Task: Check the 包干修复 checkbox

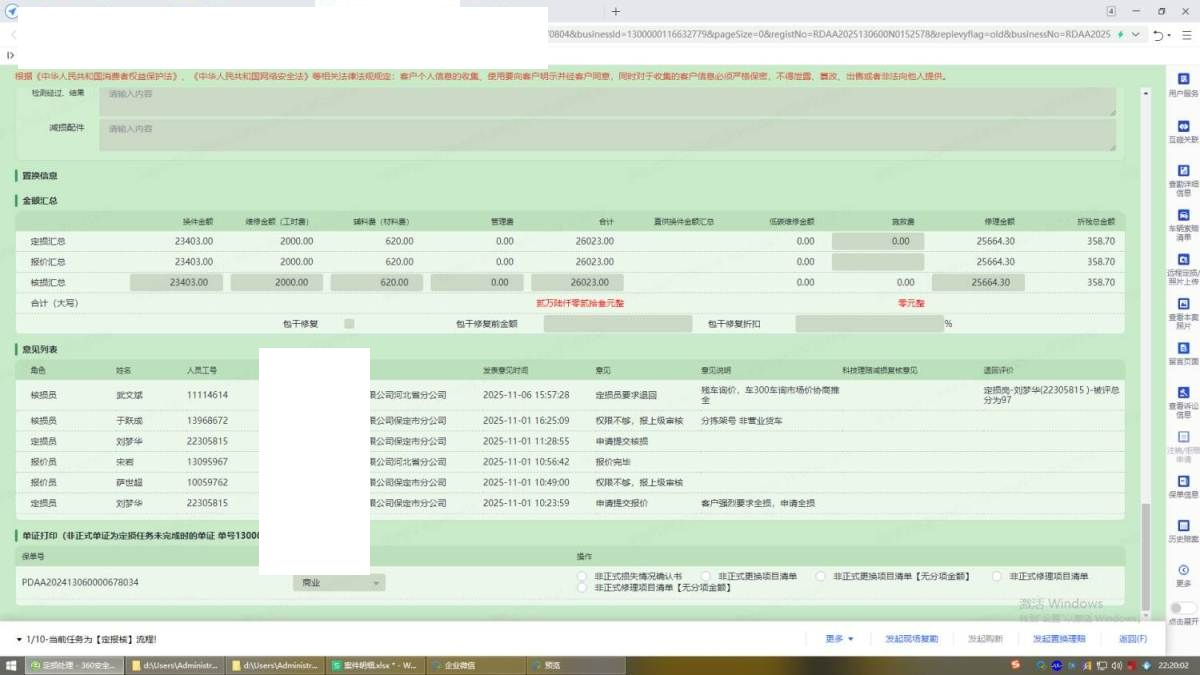Action: (349, 324)
